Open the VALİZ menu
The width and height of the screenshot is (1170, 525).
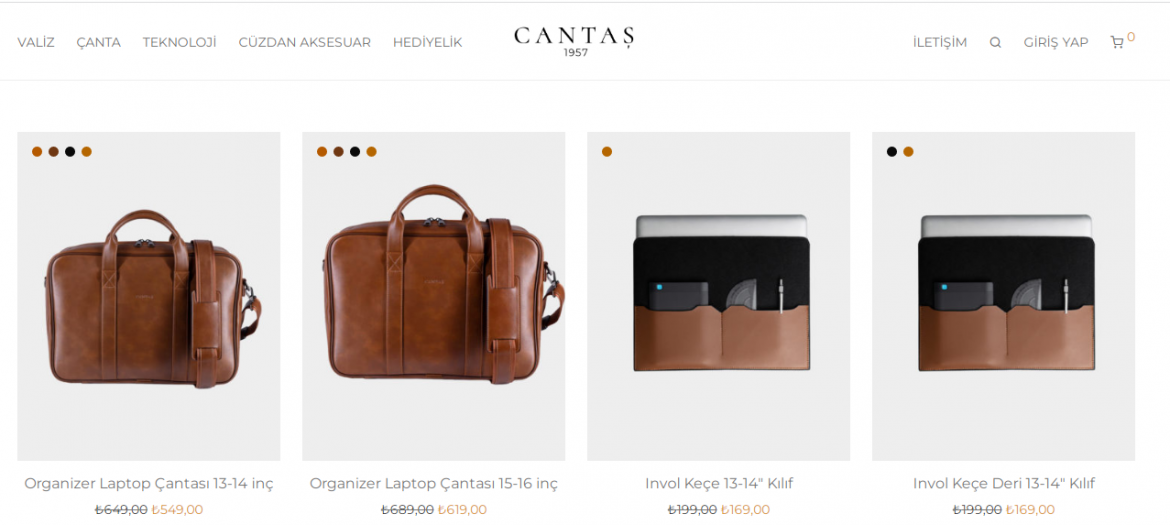click(36, 43)
